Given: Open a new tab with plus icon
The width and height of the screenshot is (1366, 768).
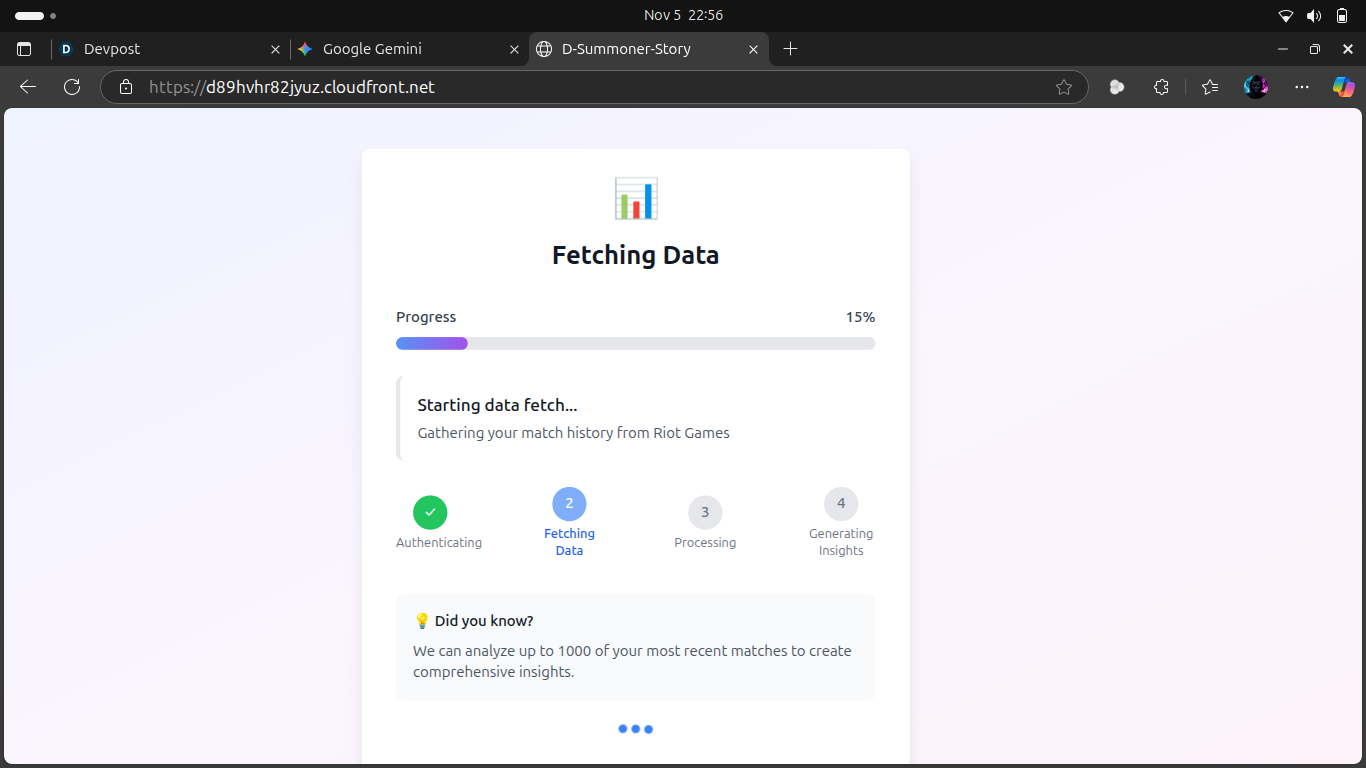Looking at the screenshot, I should 790,49.
